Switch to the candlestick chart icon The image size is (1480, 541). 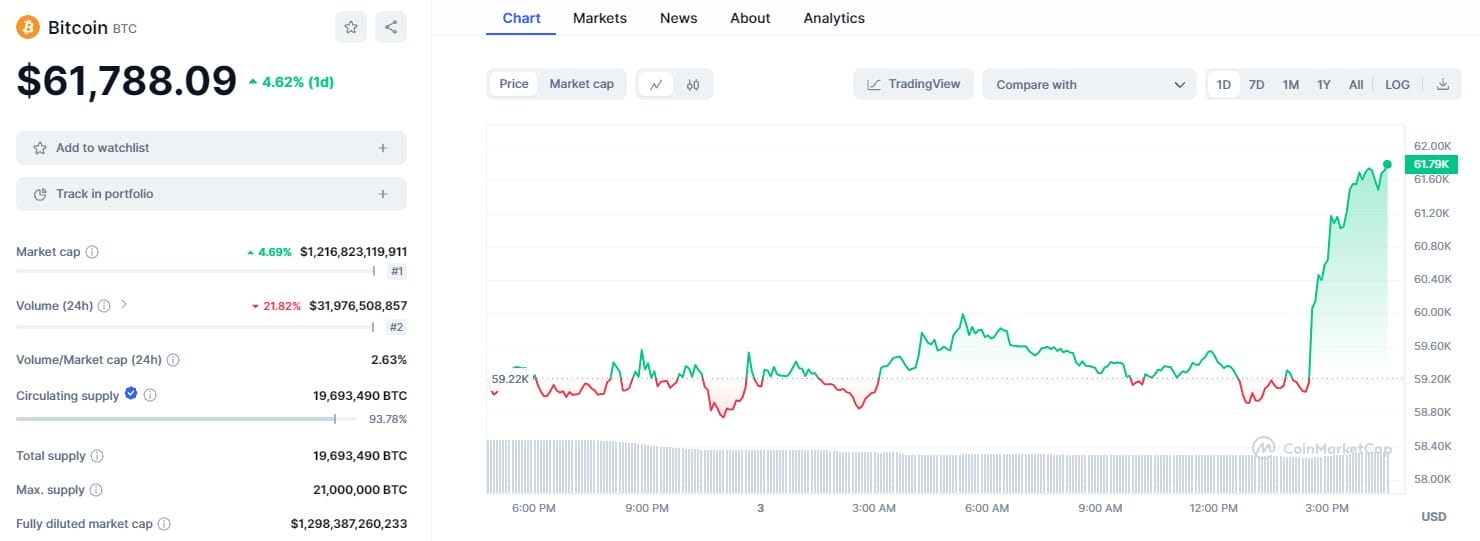click(x=693, y=85)
